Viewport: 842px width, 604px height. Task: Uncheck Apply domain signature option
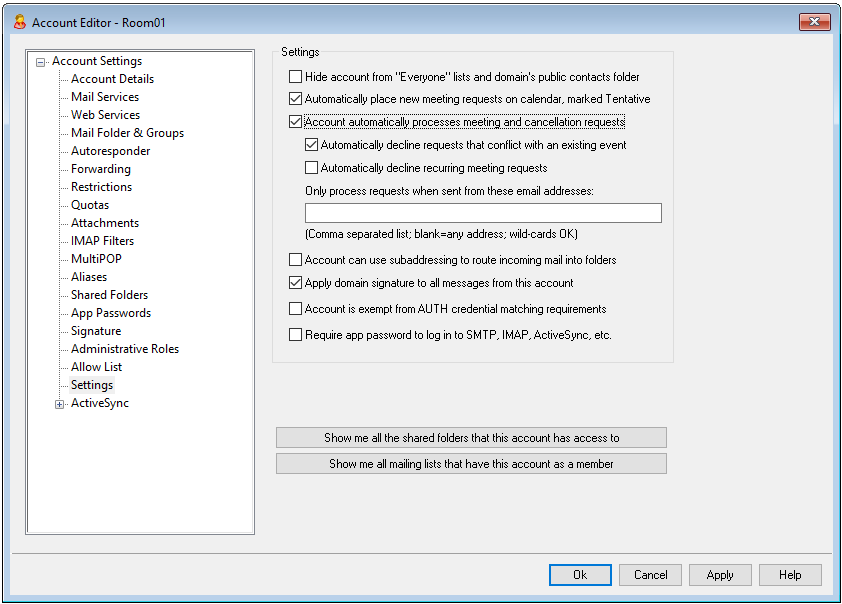point(295,284)
